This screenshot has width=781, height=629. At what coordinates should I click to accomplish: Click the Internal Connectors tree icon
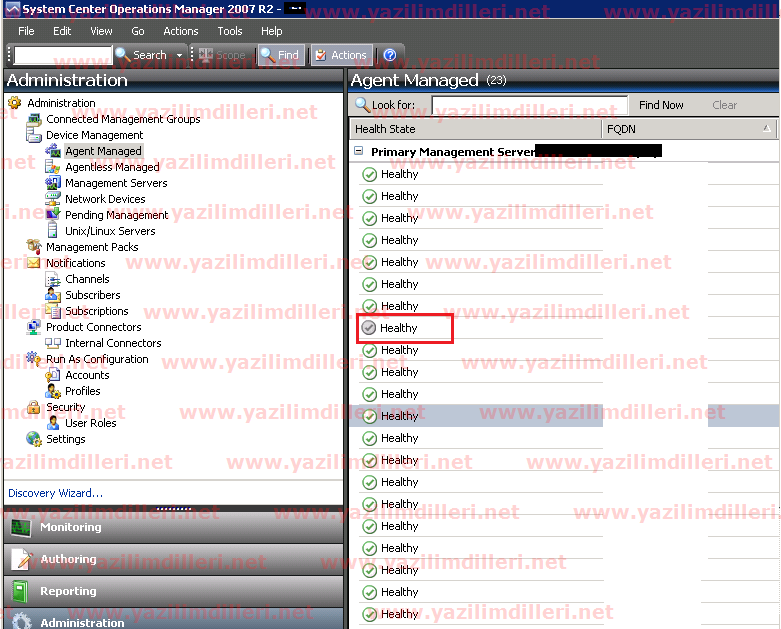tap(53, 343)
